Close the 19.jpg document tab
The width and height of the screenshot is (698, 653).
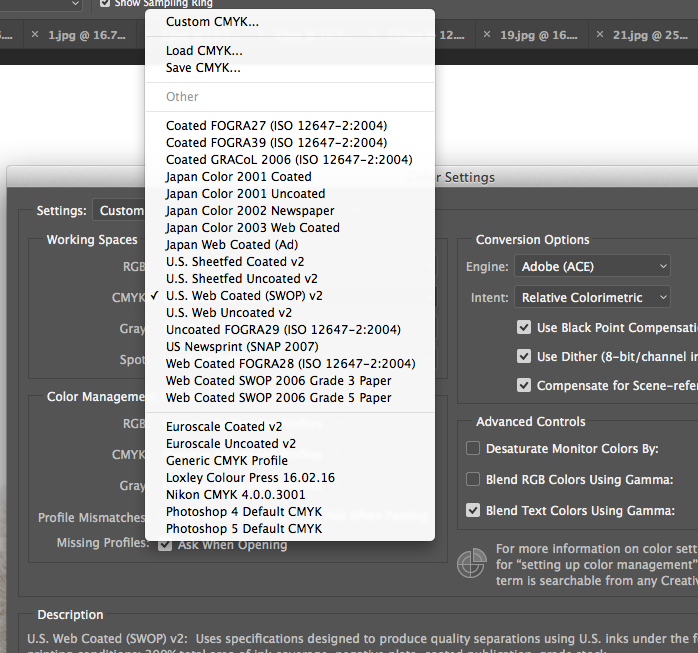click(487, 34)
